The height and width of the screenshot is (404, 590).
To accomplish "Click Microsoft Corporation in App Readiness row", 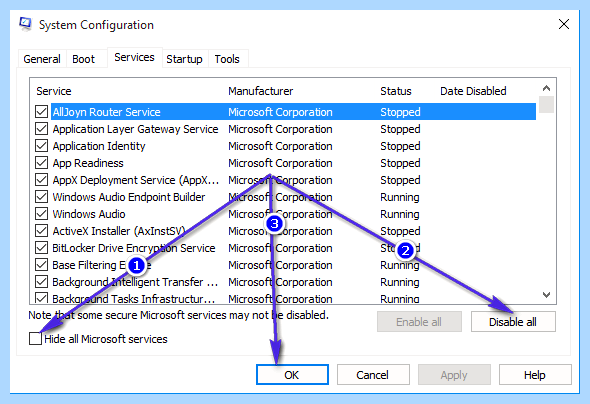I will 280,163.
